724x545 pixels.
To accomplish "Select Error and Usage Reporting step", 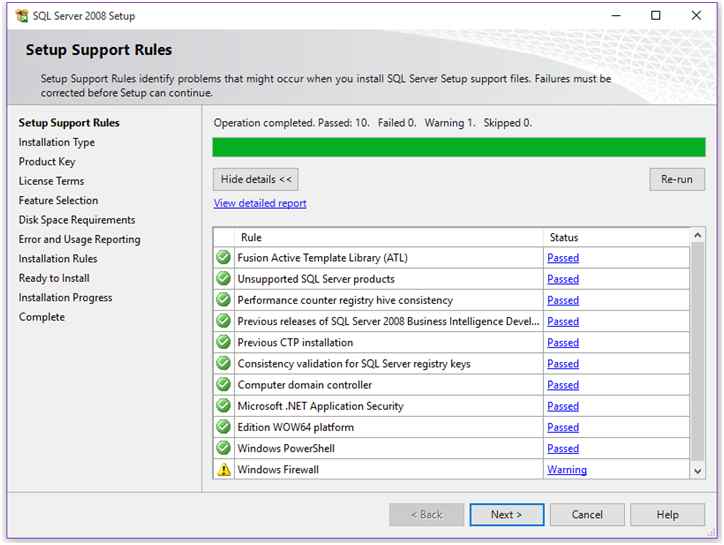I will 79,239.
